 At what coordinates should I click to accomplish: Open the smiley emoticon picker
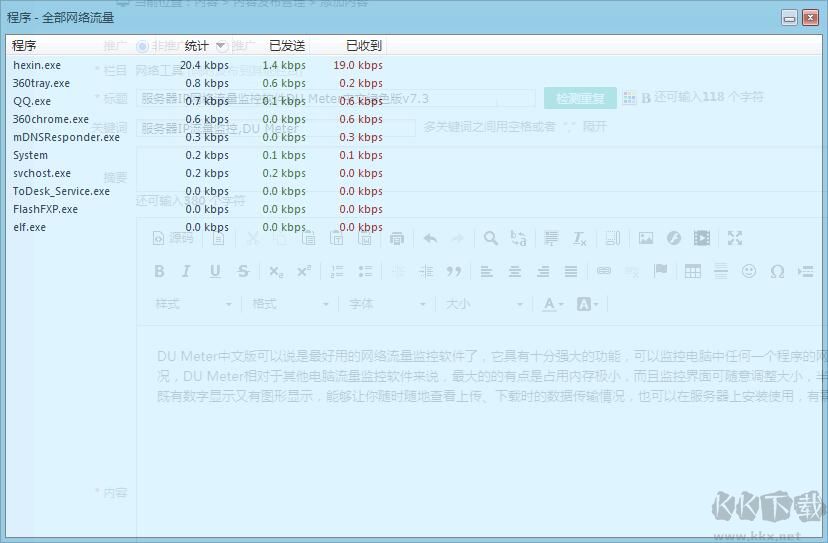(x=749, y=271)
